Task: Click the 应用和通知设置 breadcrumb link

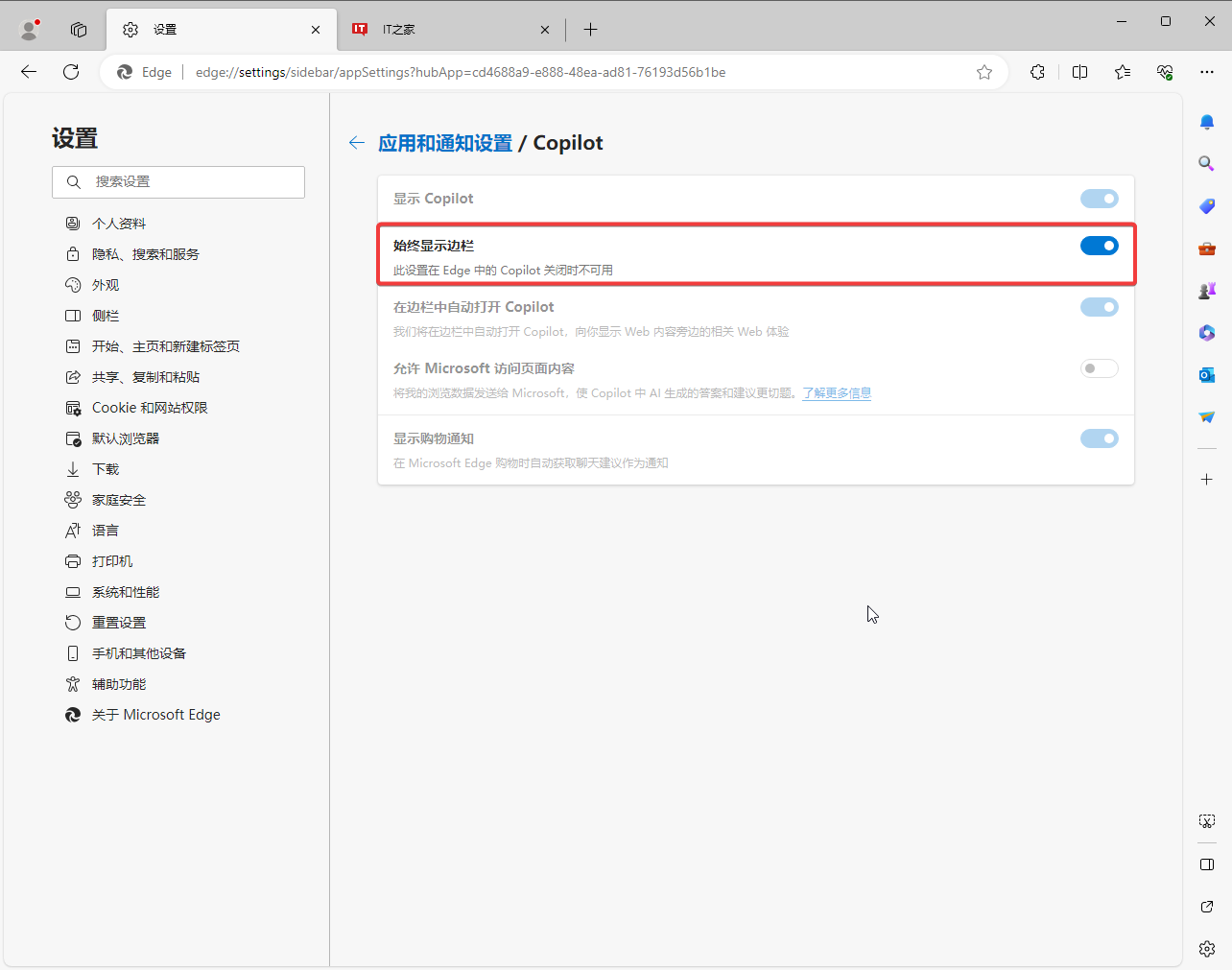Action: tap(445, 143)
